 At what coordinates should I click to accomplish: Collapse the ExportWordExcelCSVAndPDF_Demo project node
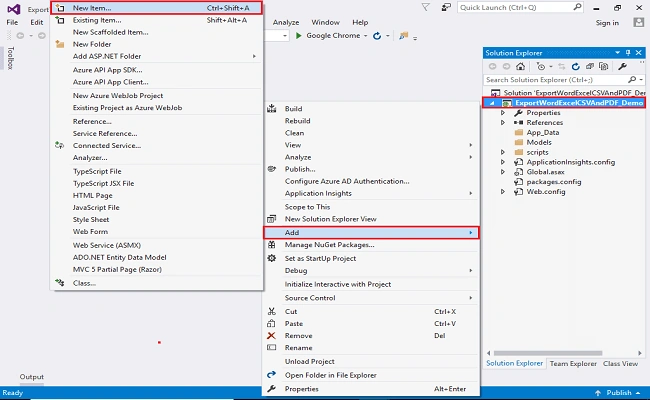point(492,103)
